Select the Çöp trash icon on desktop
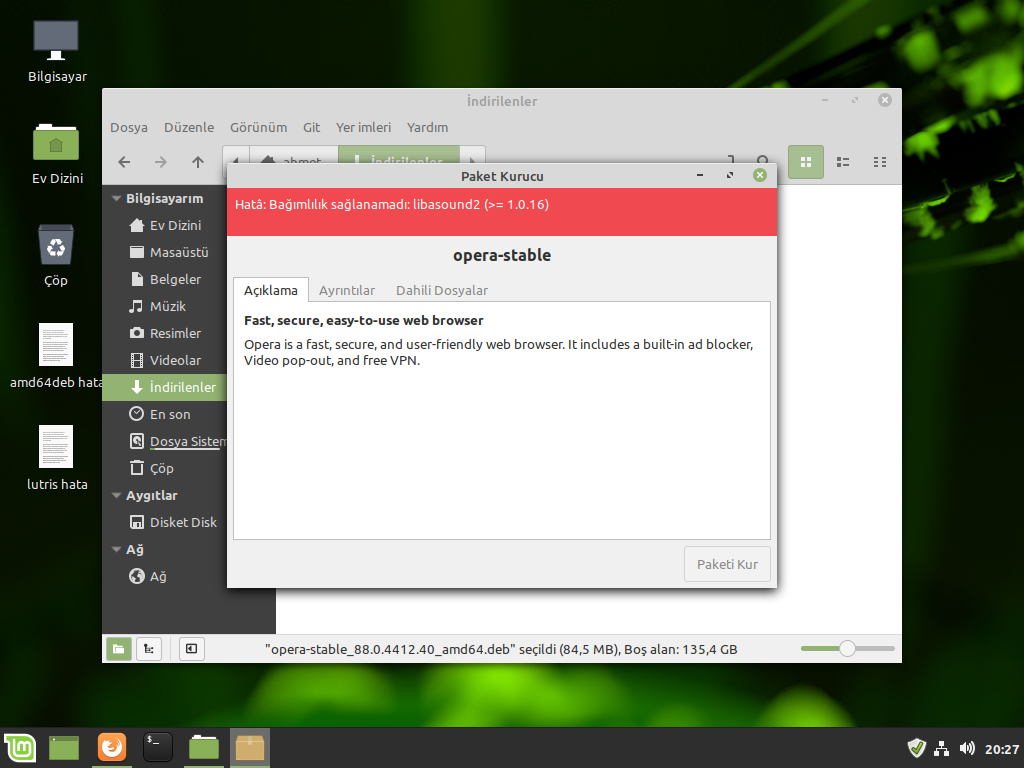Viewport: 1024px width, 768px height. click(56, 255)
